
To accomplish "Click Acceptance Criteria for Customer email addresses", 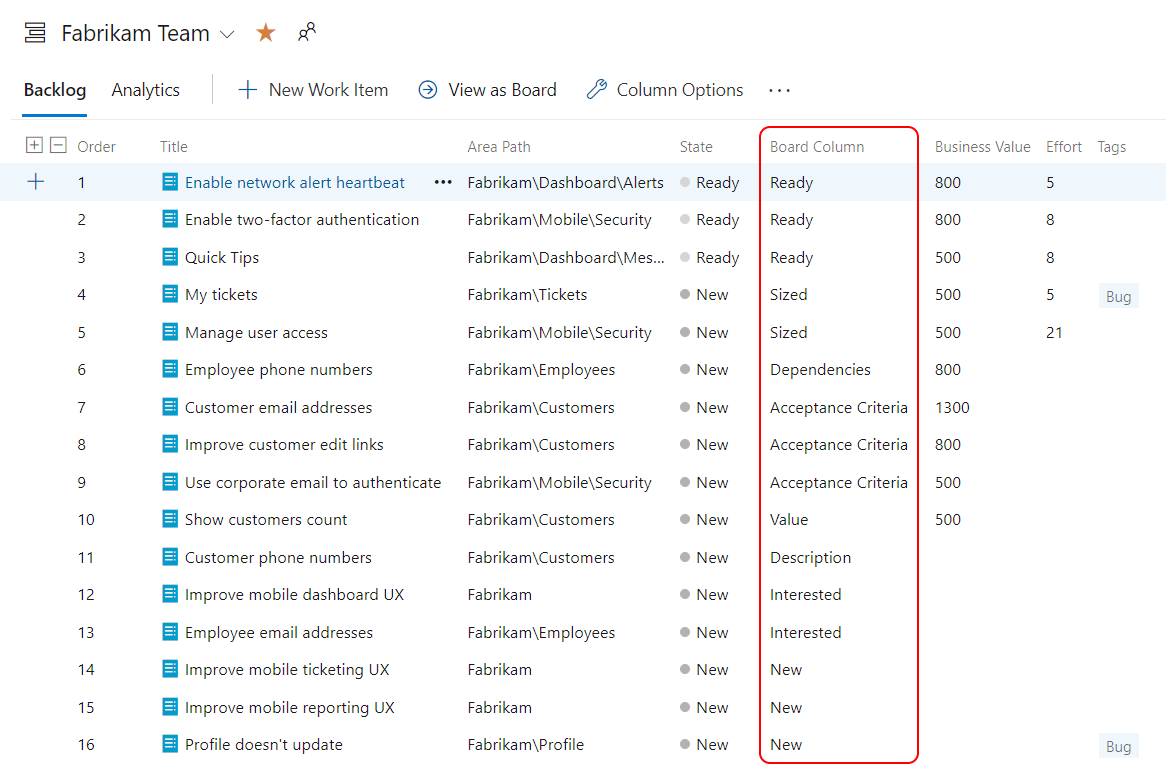I will (839, 408).
